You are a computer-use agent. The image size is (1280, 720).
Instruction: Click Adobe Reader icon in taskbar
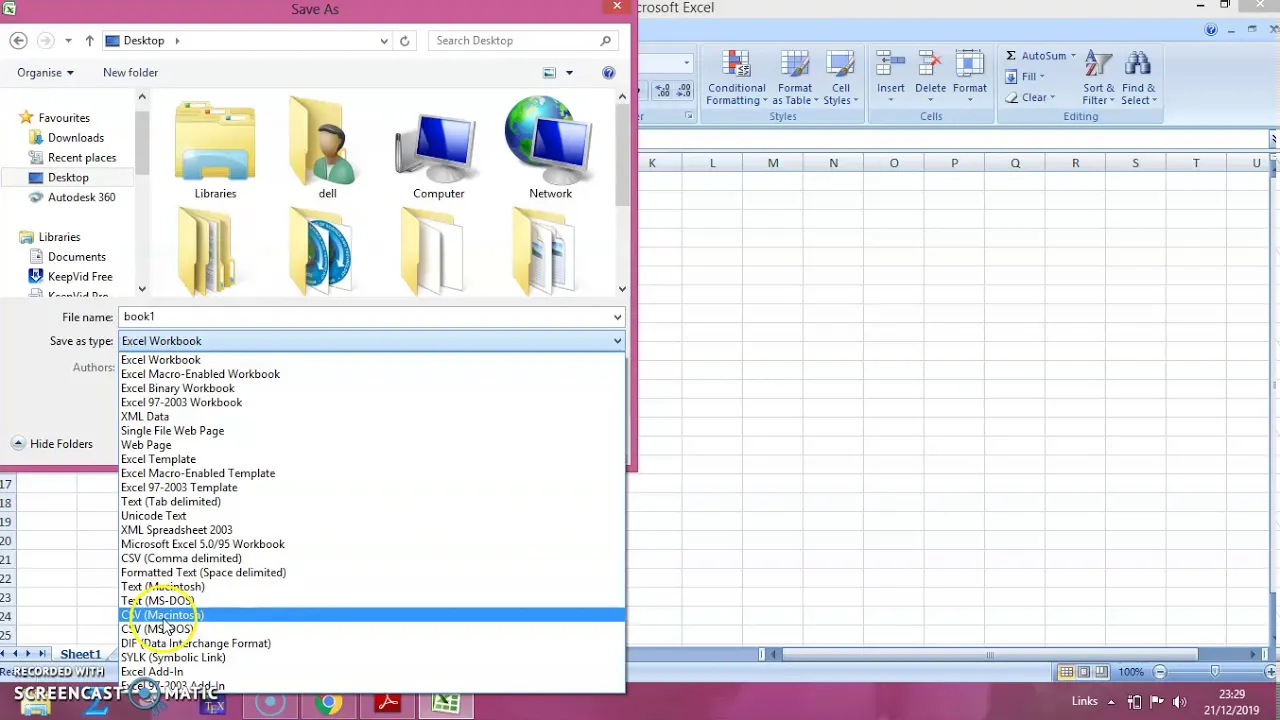[x=388, y=703]
